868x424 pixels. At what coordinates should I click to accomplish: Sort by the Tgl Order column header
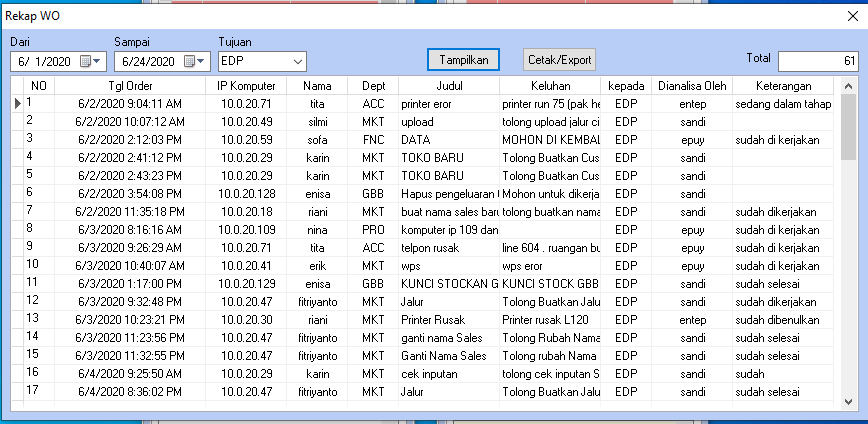[x=130, y=86]
